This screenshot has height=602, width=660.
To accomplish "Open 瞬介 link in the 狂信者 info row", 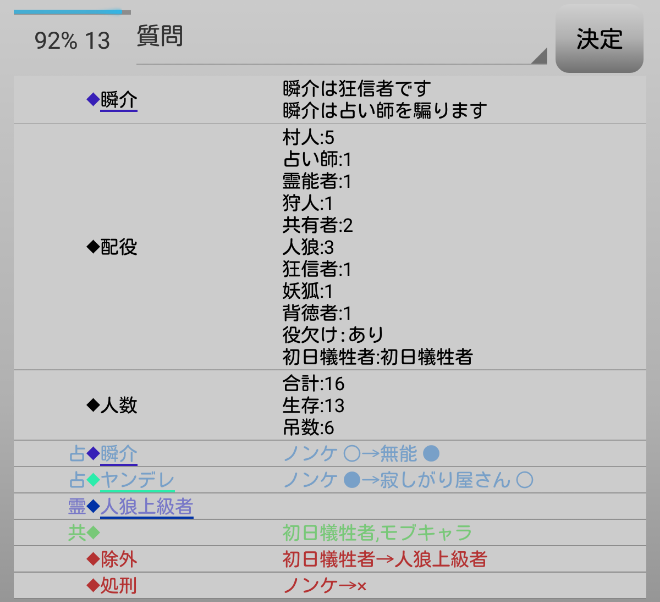I will click(x=119, y=100).
